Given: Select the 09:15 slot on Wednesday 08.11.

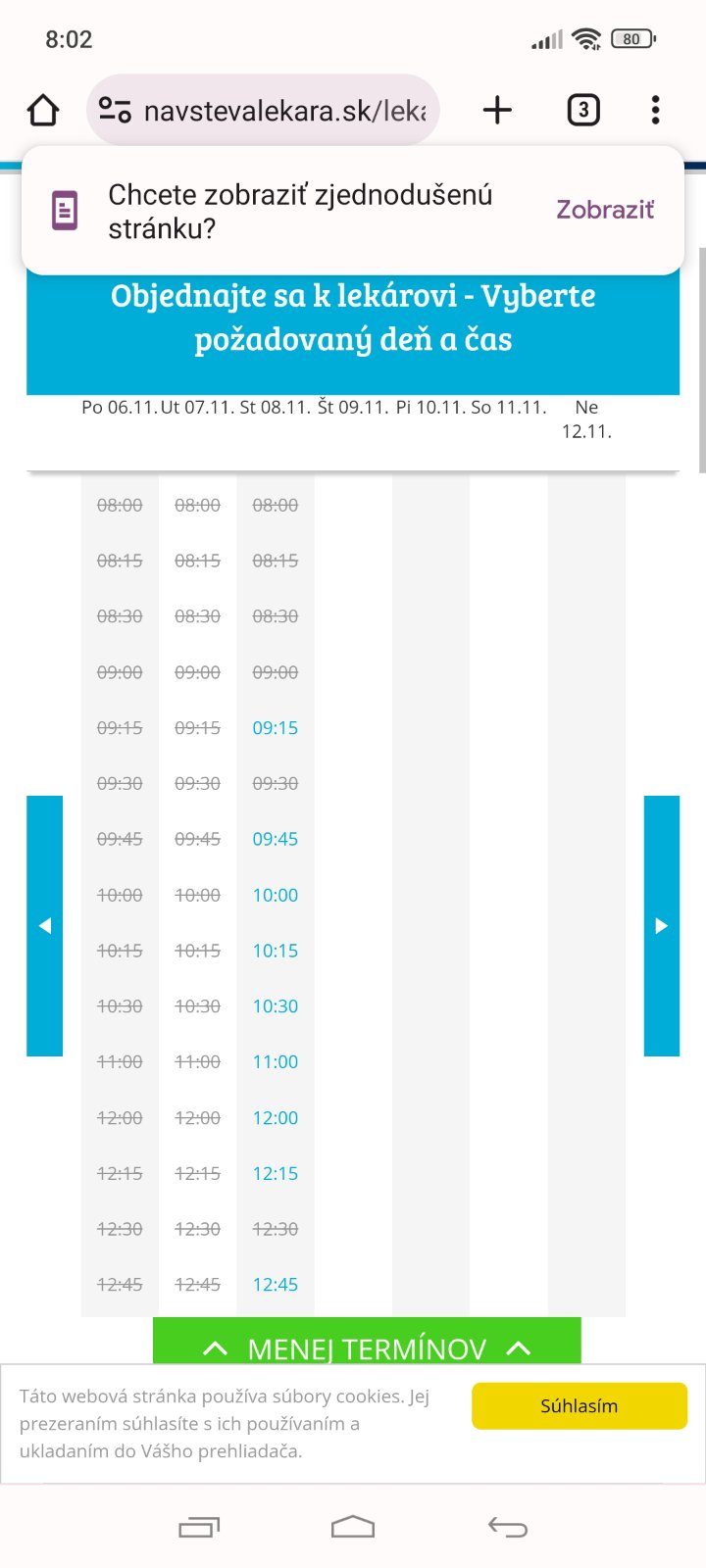Looking at the screenshot, I should (276, 728).
